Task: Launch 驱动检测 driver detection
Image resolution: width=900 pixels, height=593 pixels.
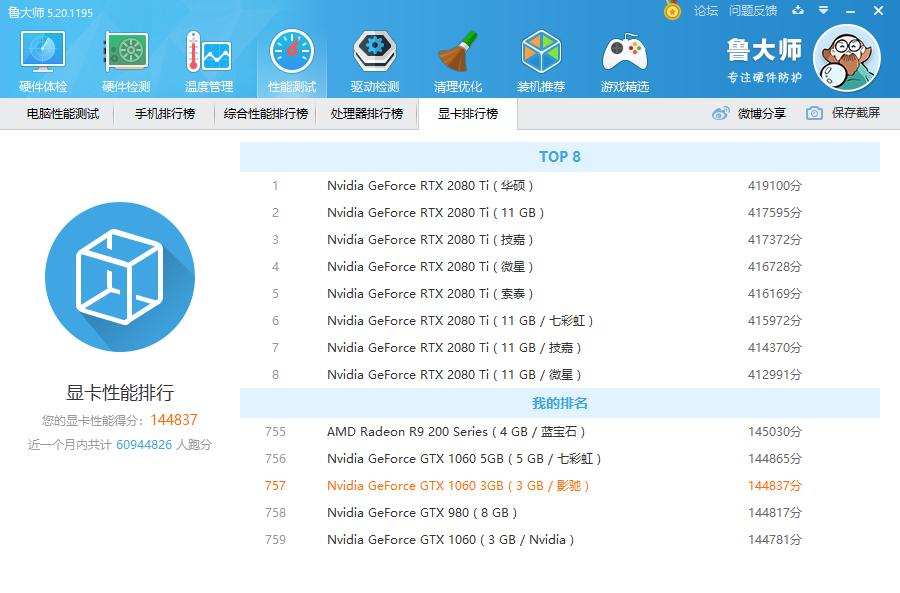Action: 373,55
